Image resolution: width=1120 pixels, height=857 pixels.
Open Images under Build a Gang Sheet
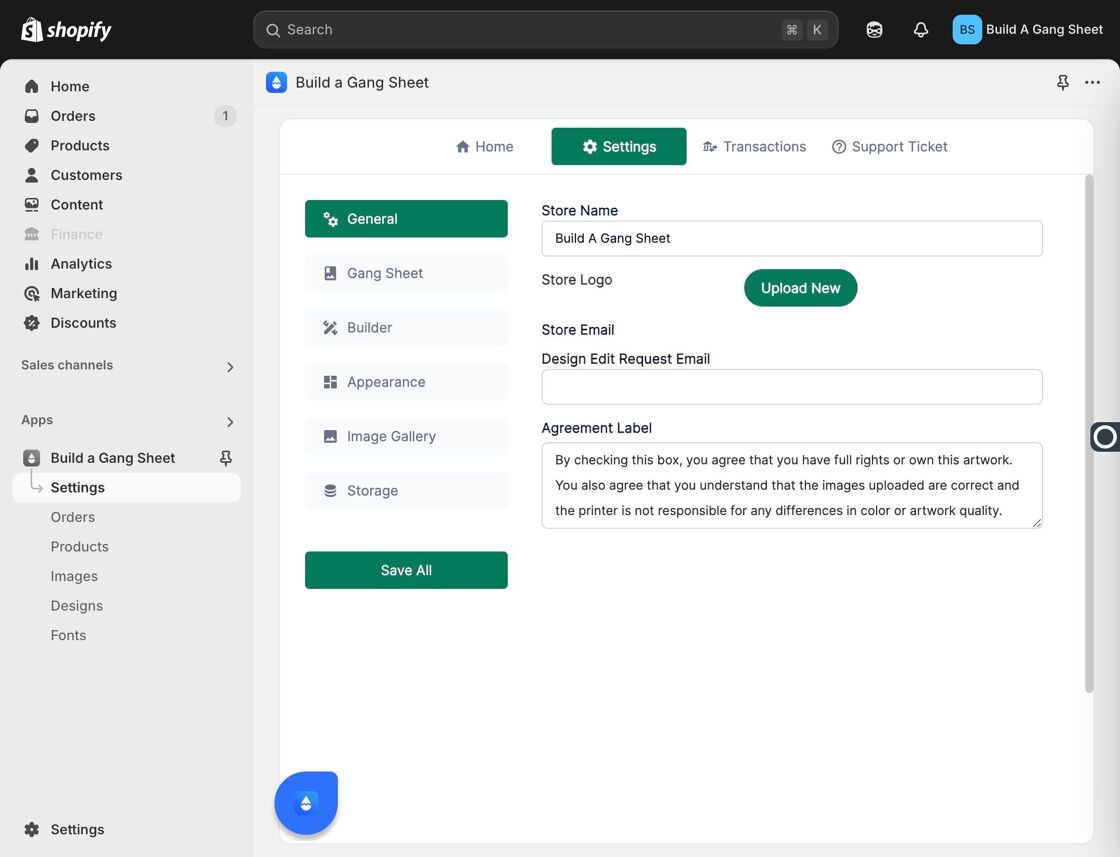(x=74, y=576)
